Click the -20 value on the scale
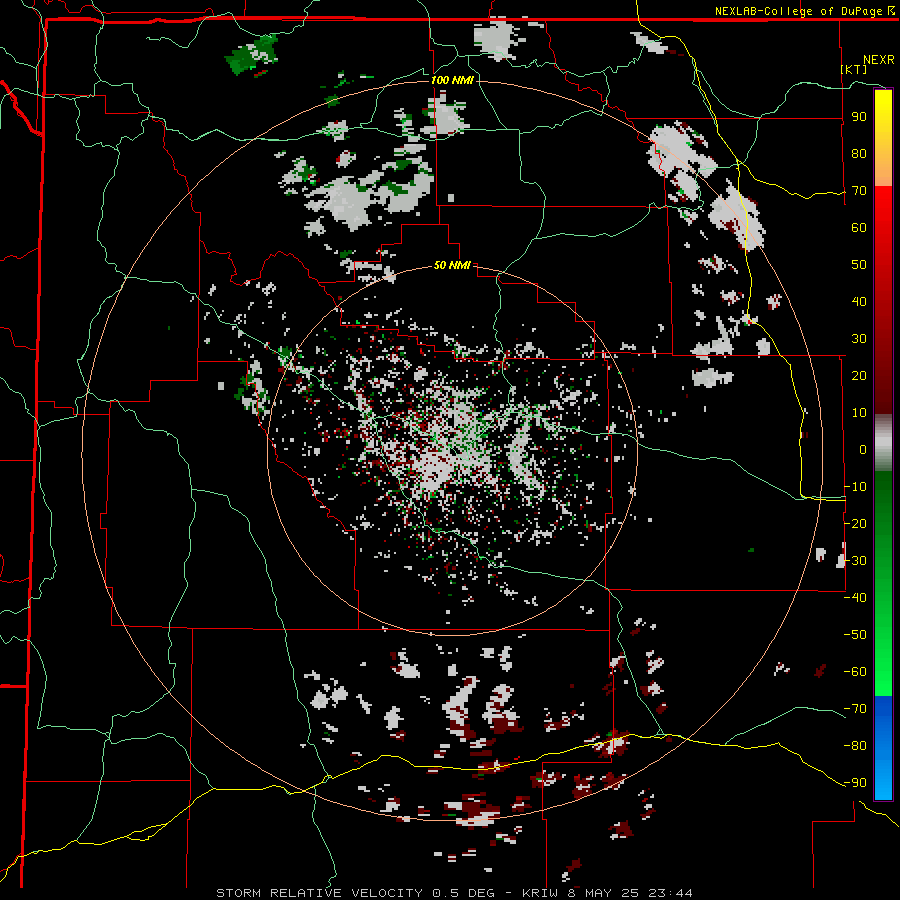 tap(855, 524)
